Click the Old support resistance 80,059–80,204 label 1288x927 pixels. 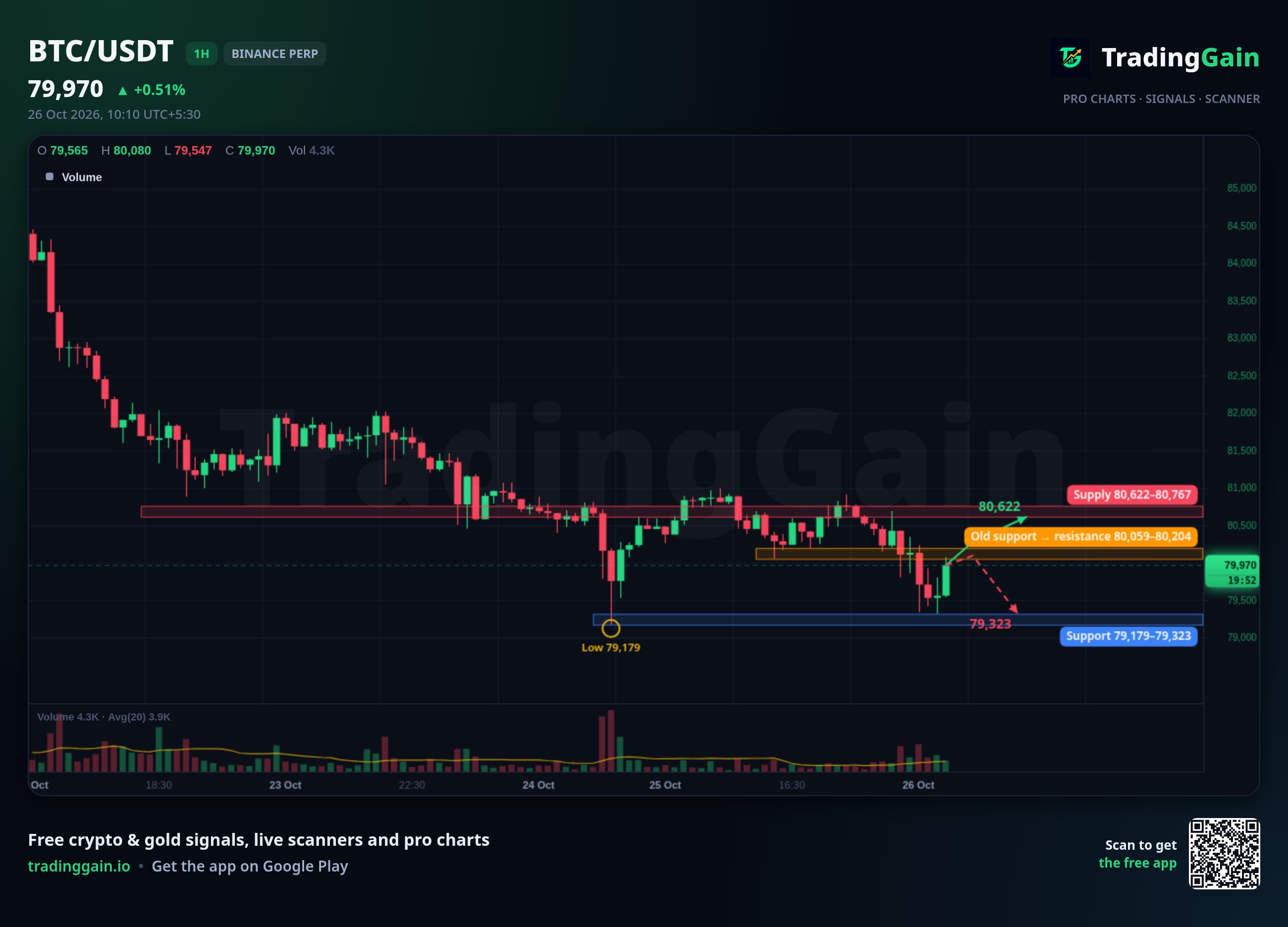(x=1081, y=536)
